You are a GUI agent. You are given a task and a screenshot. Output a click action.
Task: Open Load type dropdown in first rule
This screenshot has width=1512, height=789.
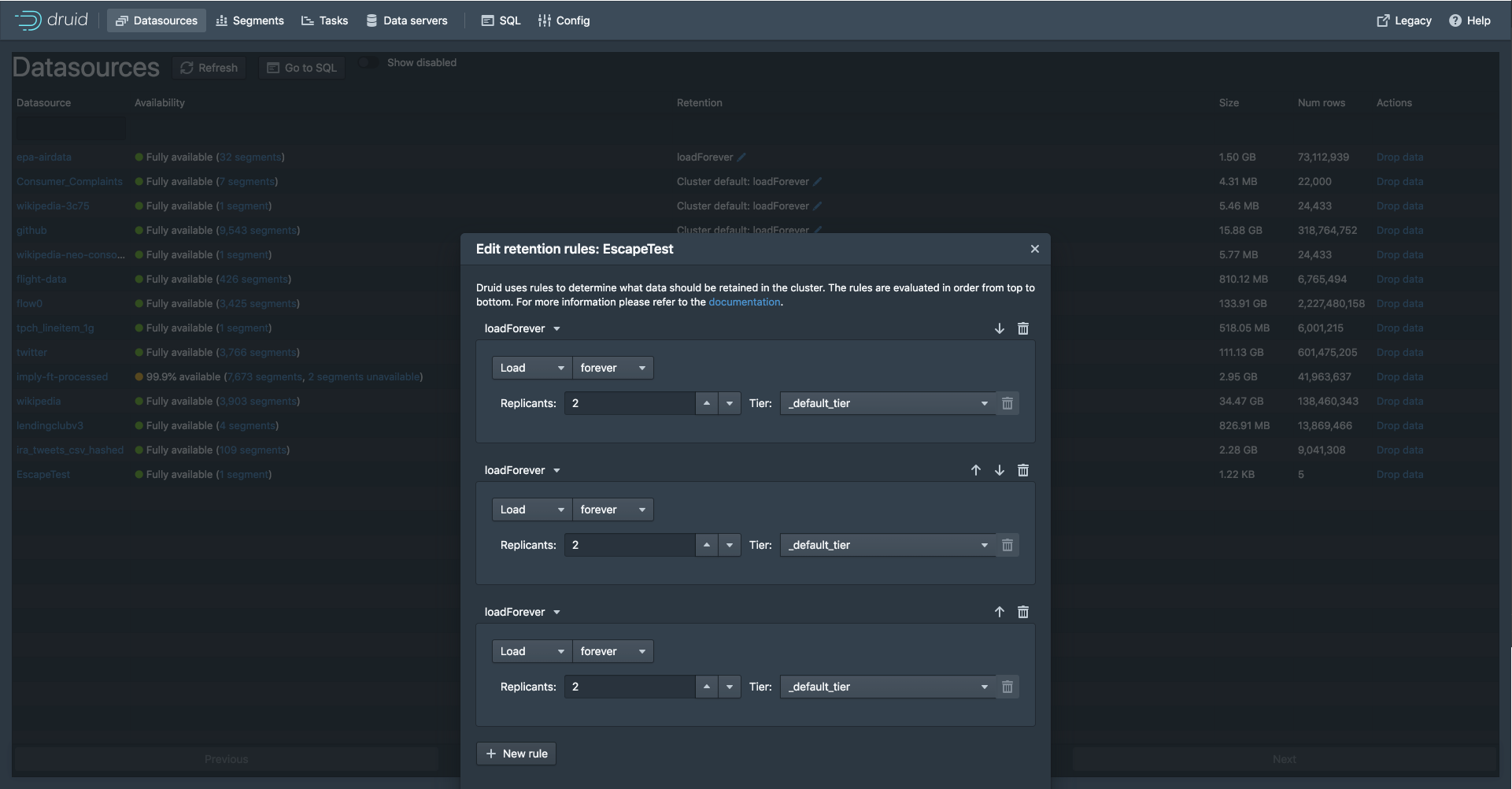(532, 368)
